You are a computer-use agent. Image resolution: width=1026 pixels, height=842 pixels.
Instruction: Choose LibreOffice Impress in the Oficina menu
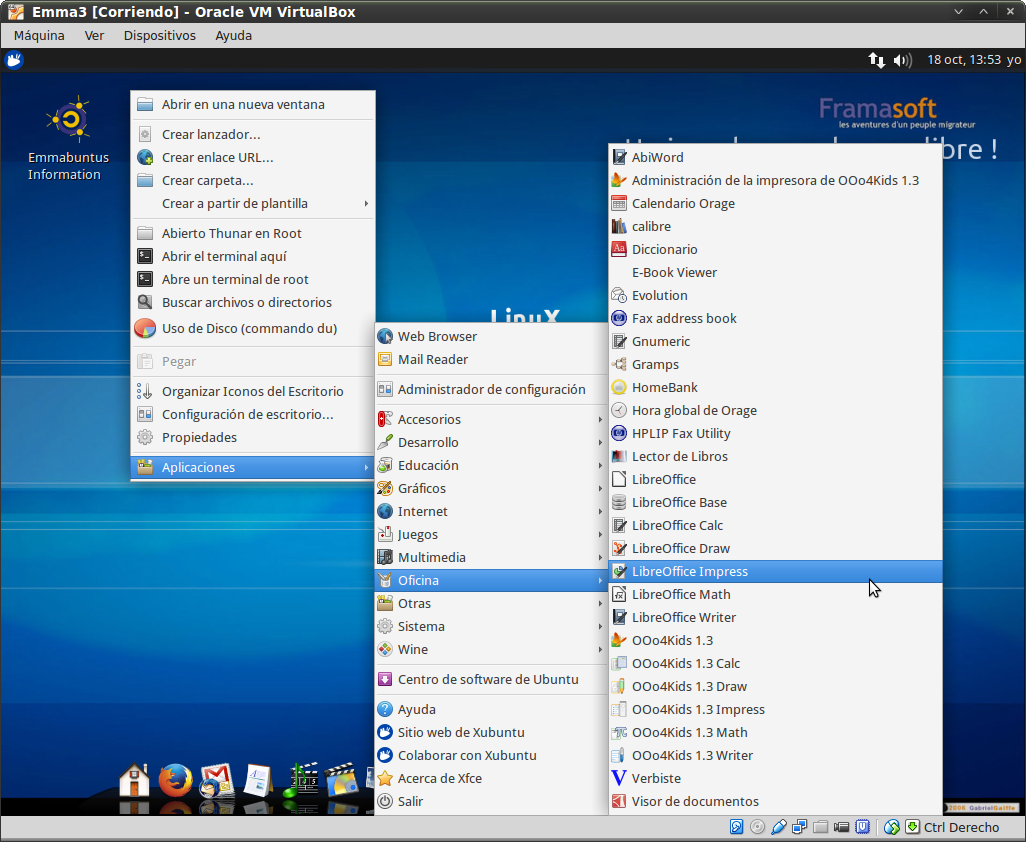(x=689, y=571)
